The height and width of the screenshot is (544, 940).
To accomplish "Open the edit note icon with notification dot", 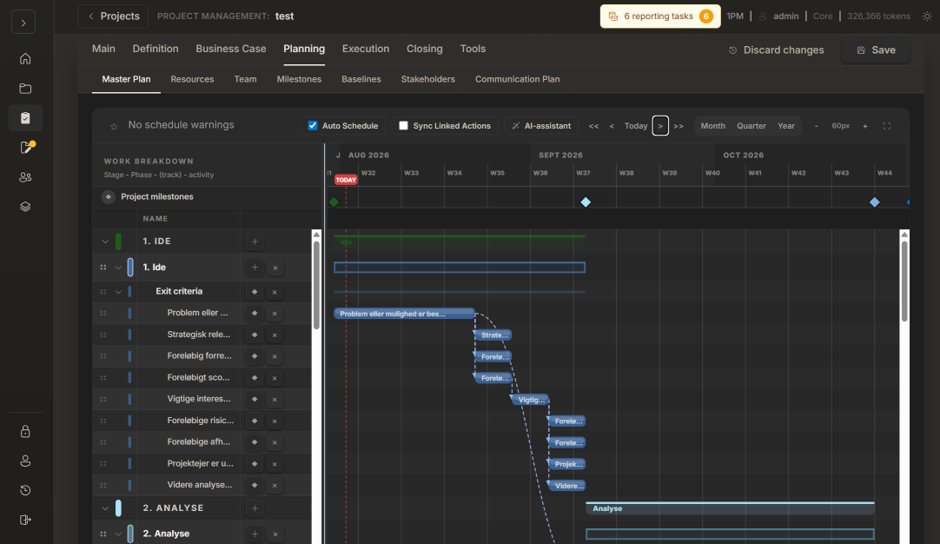I will coord(26,148).
